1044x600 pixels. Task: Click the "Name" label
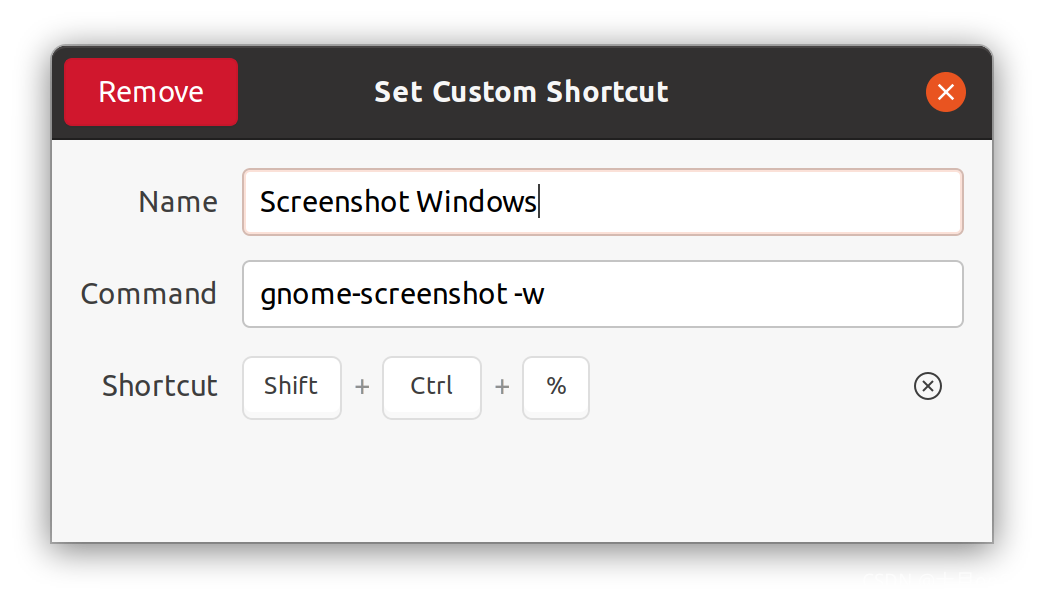(x=178, y=202)
